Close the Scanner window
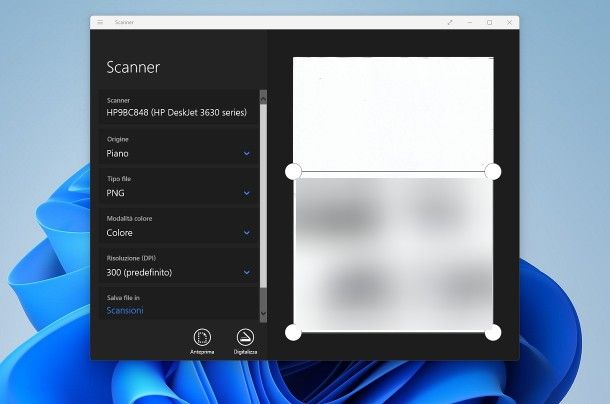The image size is (610, 404). (509, 22)
